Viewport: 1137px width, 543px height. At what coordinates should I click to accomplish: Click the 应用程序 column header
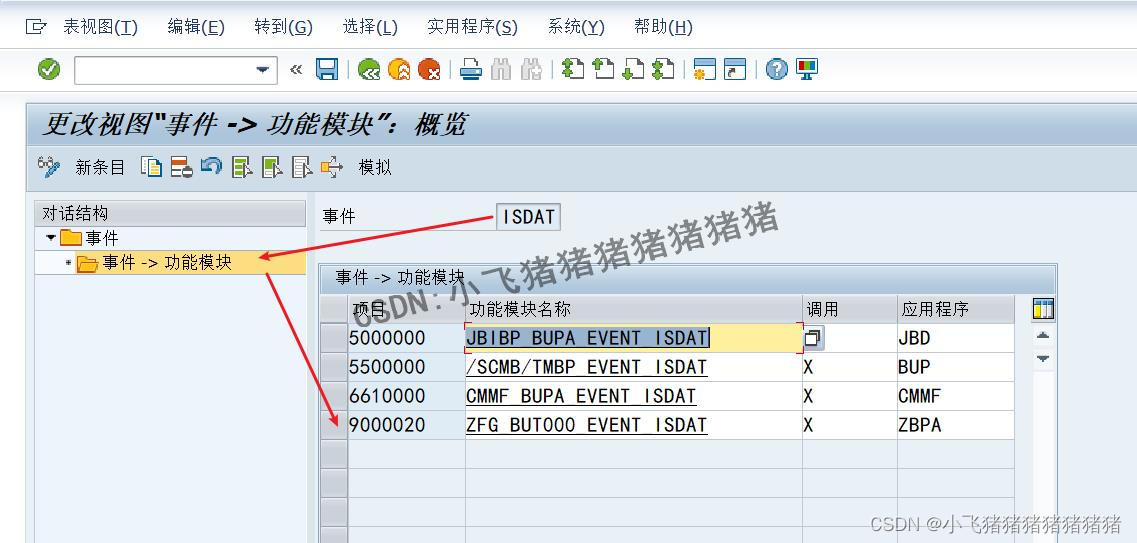(956, 310)
